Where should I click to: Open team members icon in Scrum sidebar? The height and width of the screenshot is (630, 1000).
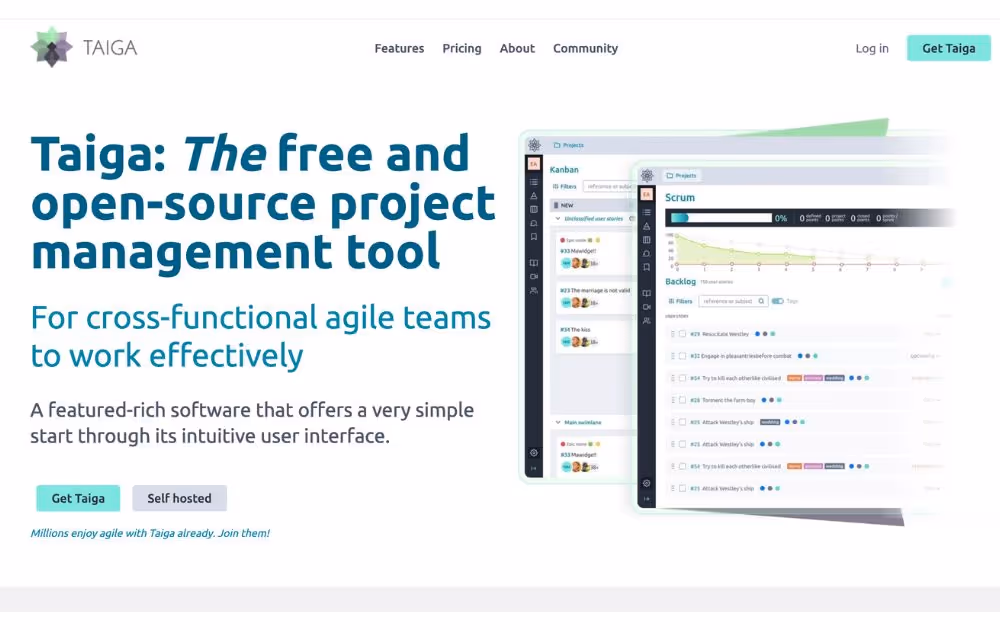click(647, 321)
